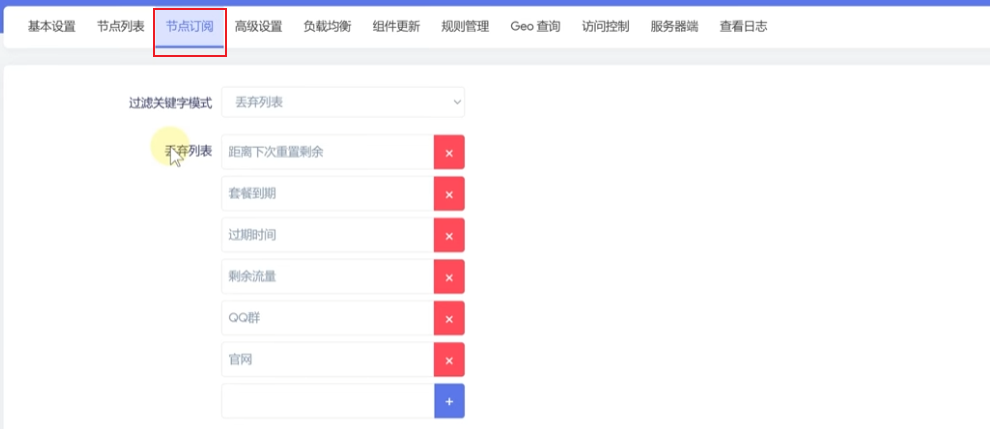990x429 pixels.
Task: Open the 查看日志 tab
Action: click(743, 27)
